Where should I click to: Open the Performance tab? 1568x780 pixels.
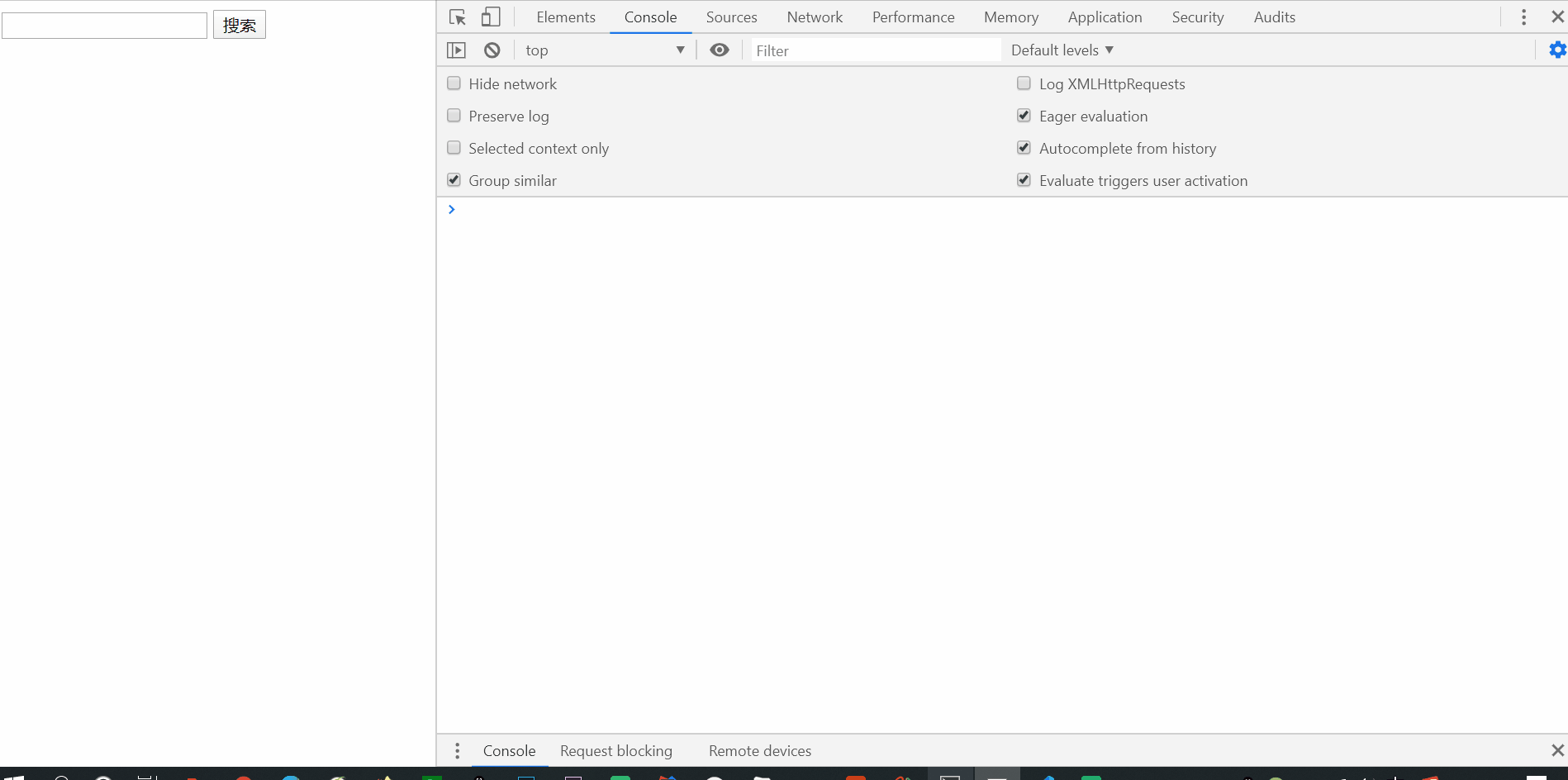pyautogui.click(x=914, y=17)
